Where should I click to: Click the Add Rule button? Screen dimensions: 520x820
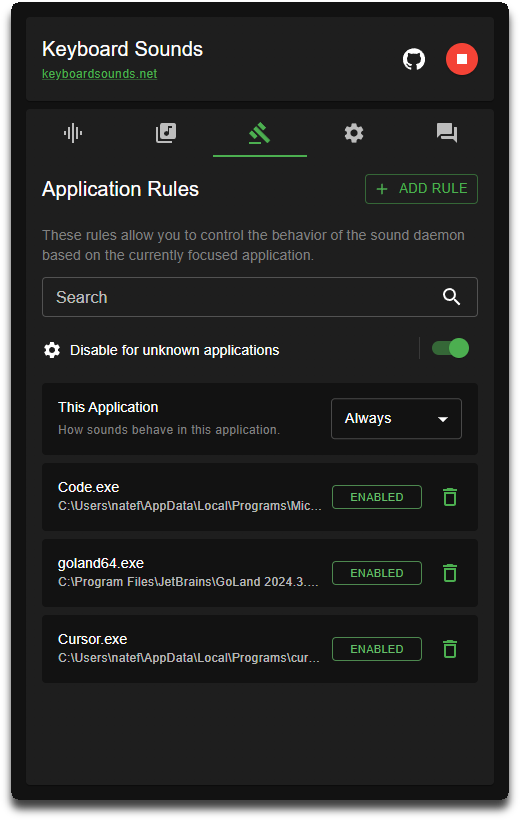421,189
